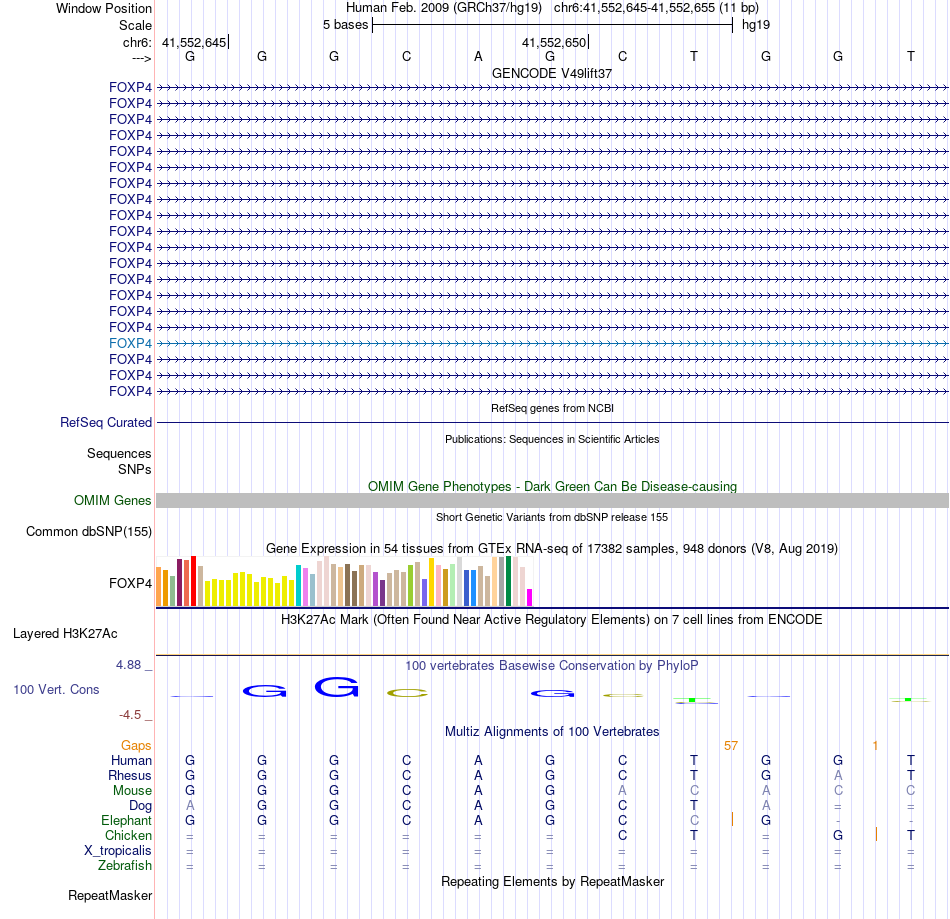Click base A in the reference sequence row
This screenshot has width=950, height=919.
[x=478, y=56]
